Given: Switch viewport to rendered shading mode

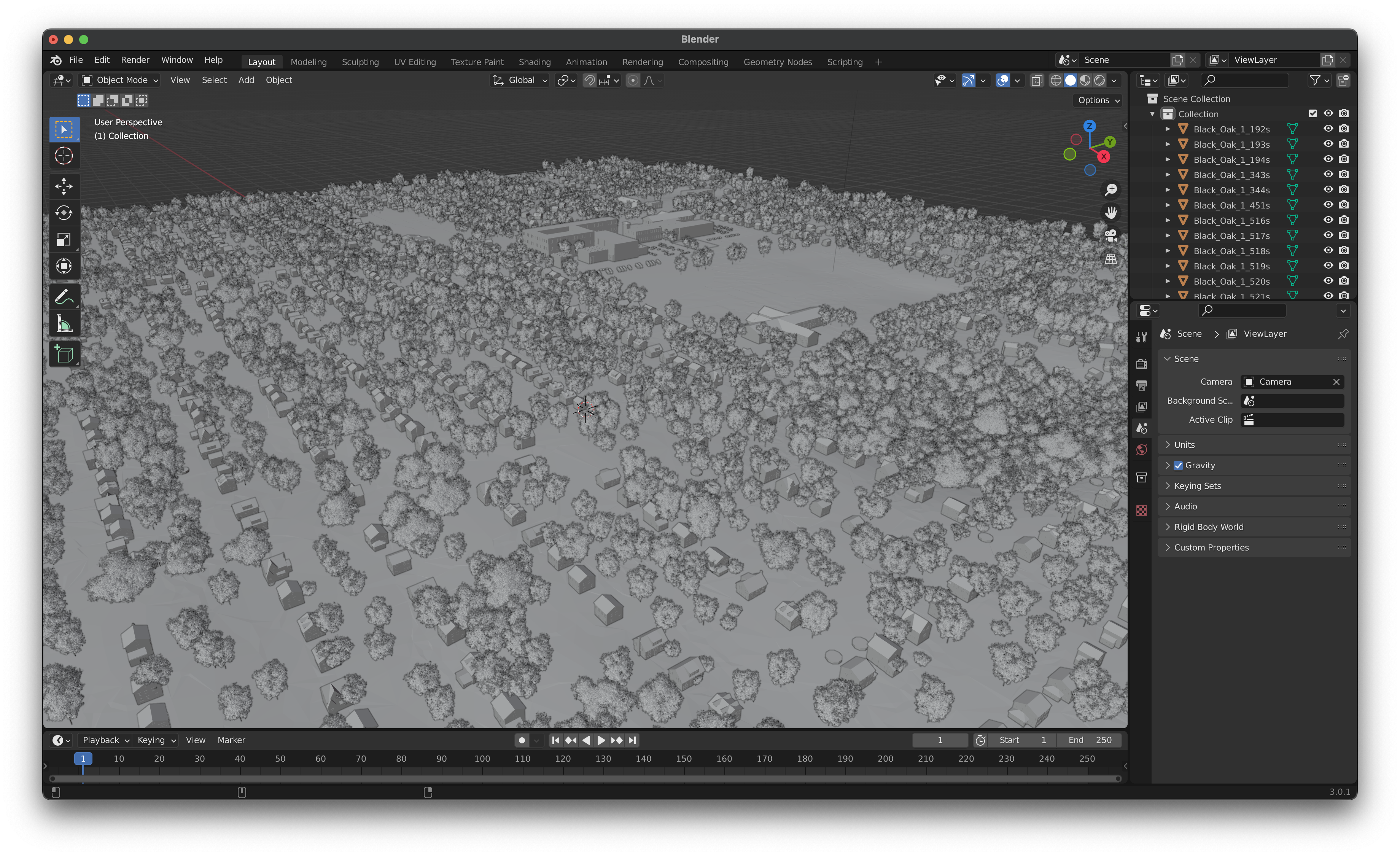Looking at the screenshot, I should pyautogui.click(x=1101, y=80).
